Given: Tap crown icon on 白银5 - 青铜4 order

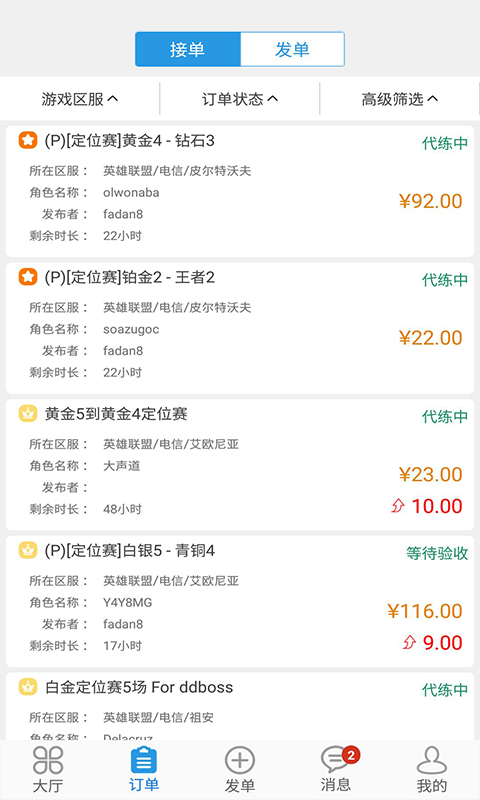Looking at the screenshot, I should click(28, 550).
